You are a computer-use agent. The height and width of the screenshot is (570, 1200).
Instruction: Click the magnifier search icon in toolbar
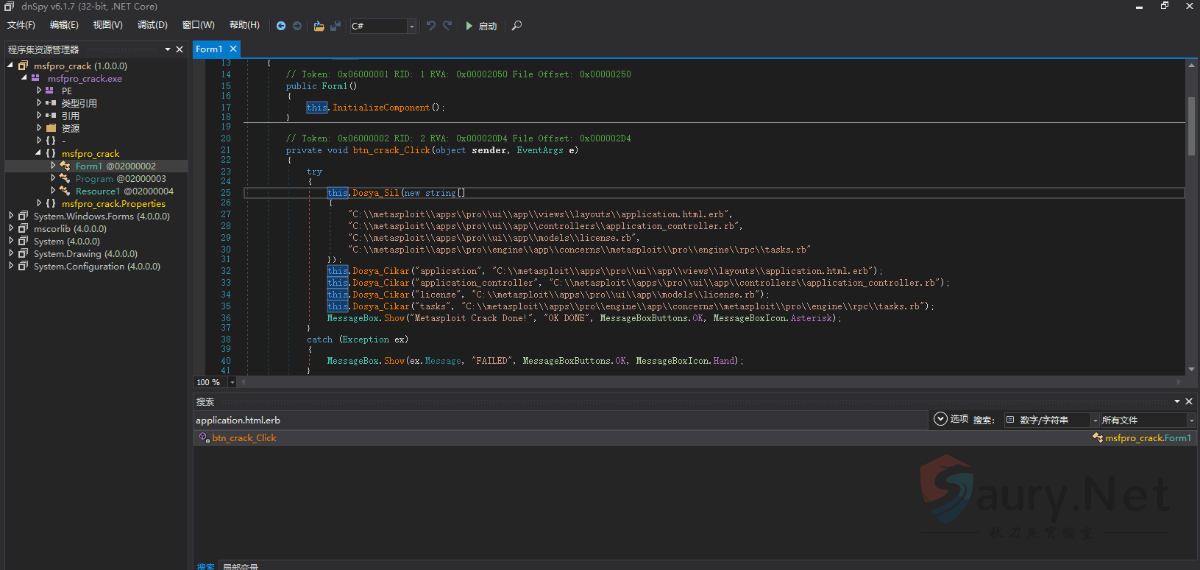(x=516, y=26)
